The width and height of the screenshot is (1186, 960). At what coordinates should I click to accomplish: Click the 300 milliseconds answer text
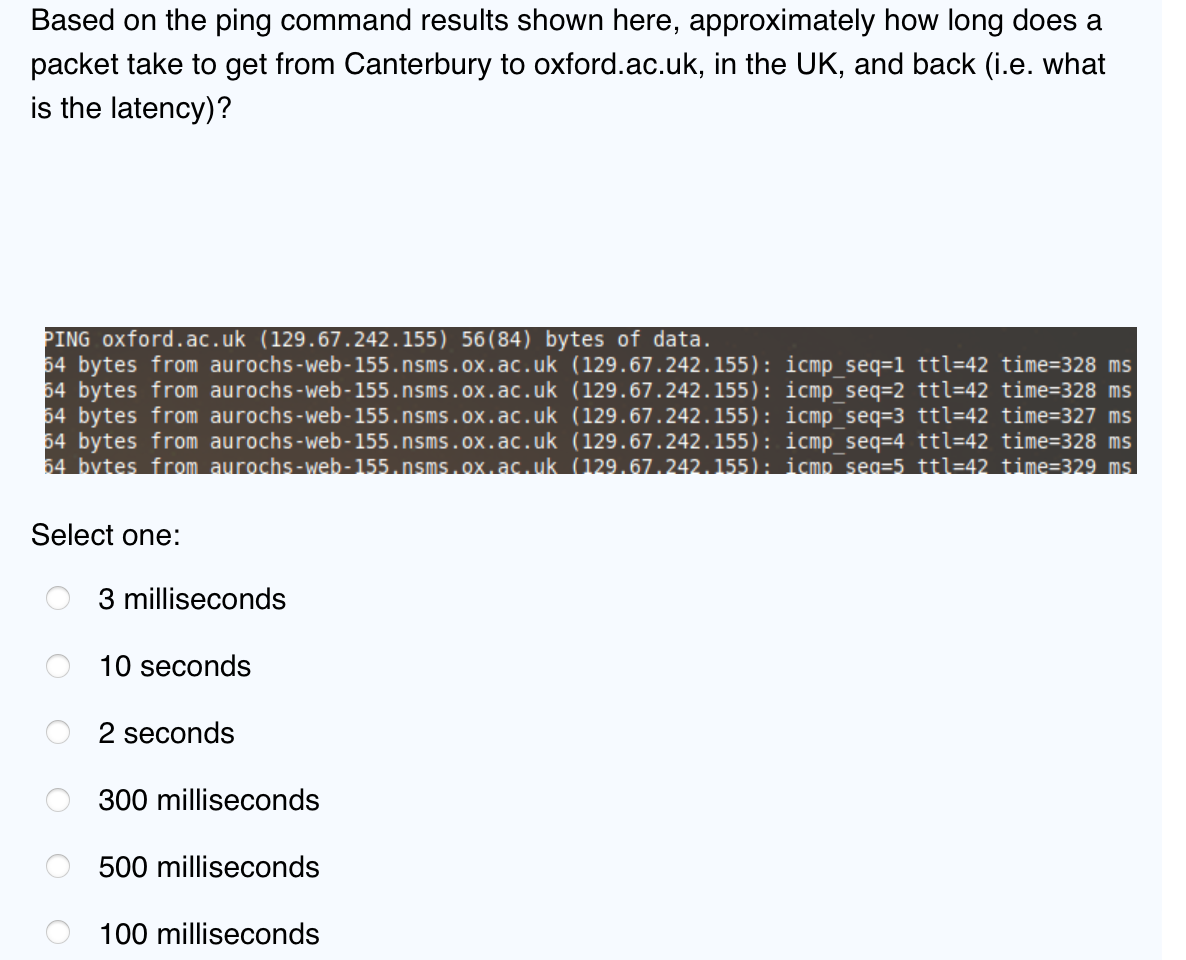pos(208,799)
